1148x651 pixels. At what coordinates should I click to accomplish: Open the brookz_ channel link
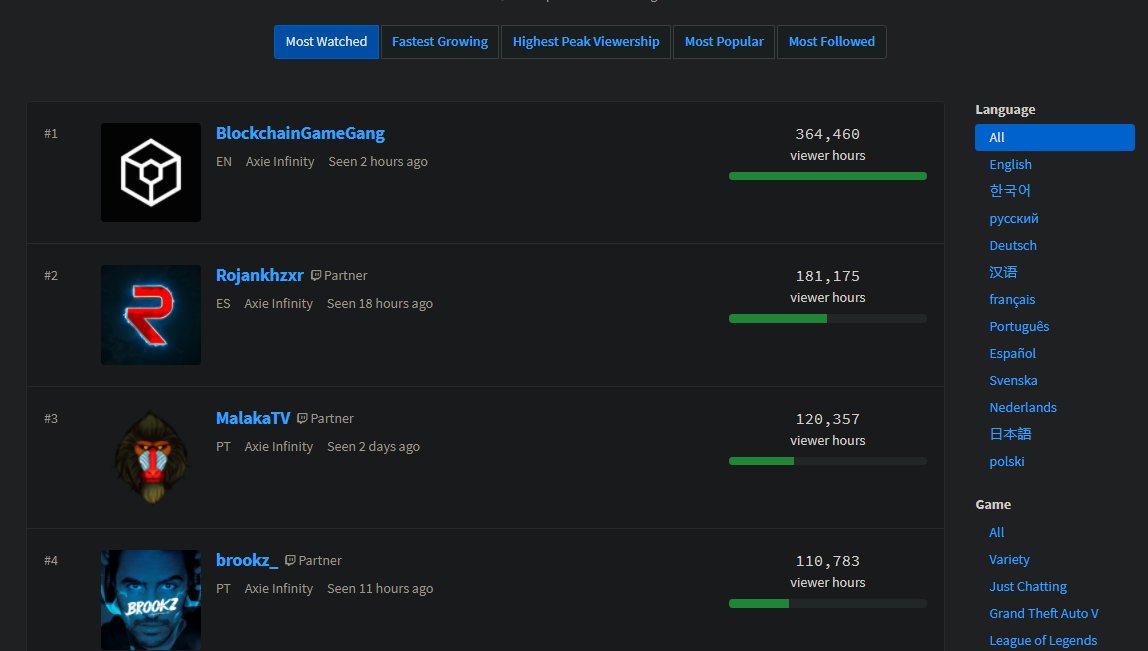(247, 560)
